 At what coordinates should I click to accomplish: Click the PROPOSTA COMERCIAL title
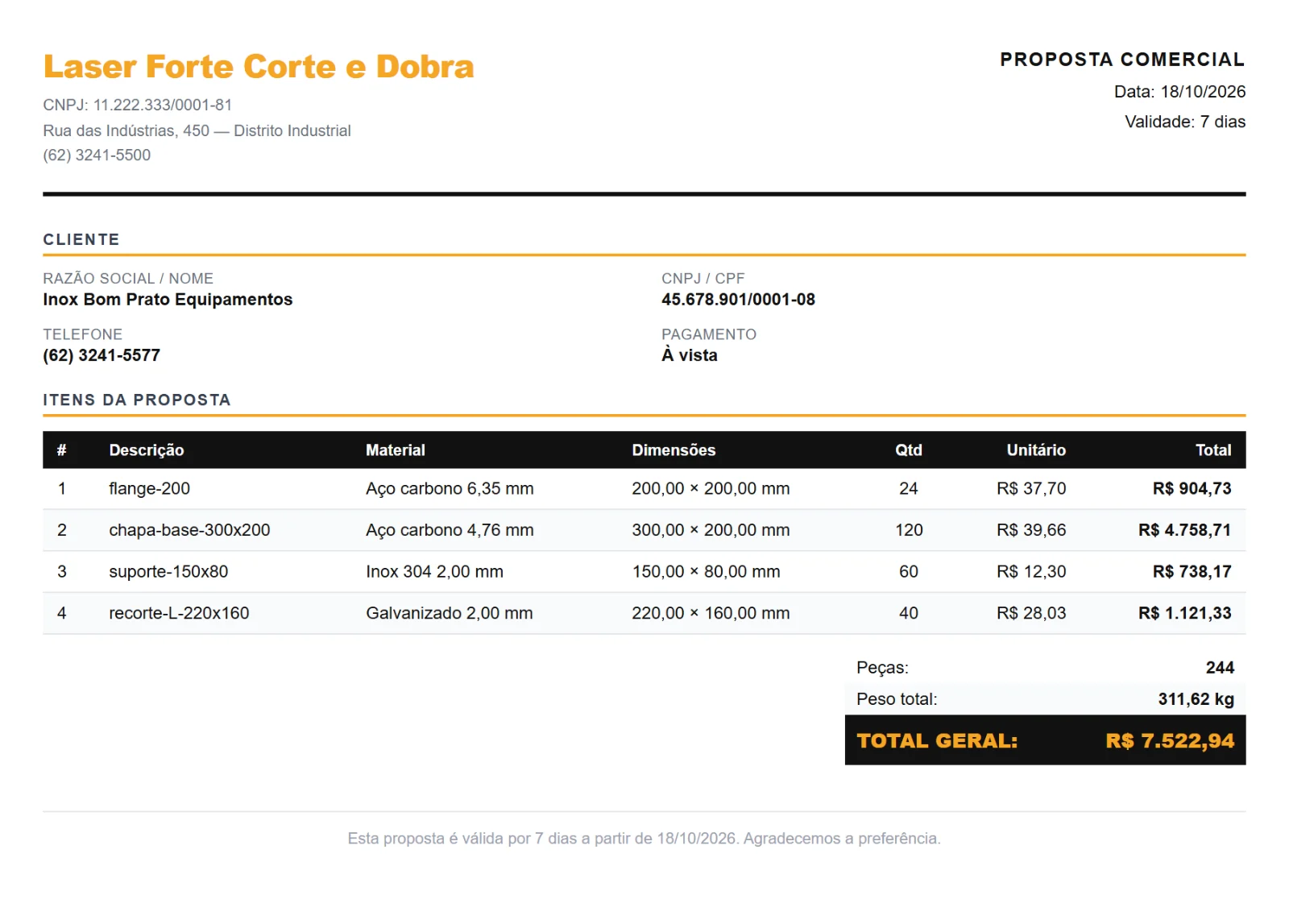tap(1122, 60)
